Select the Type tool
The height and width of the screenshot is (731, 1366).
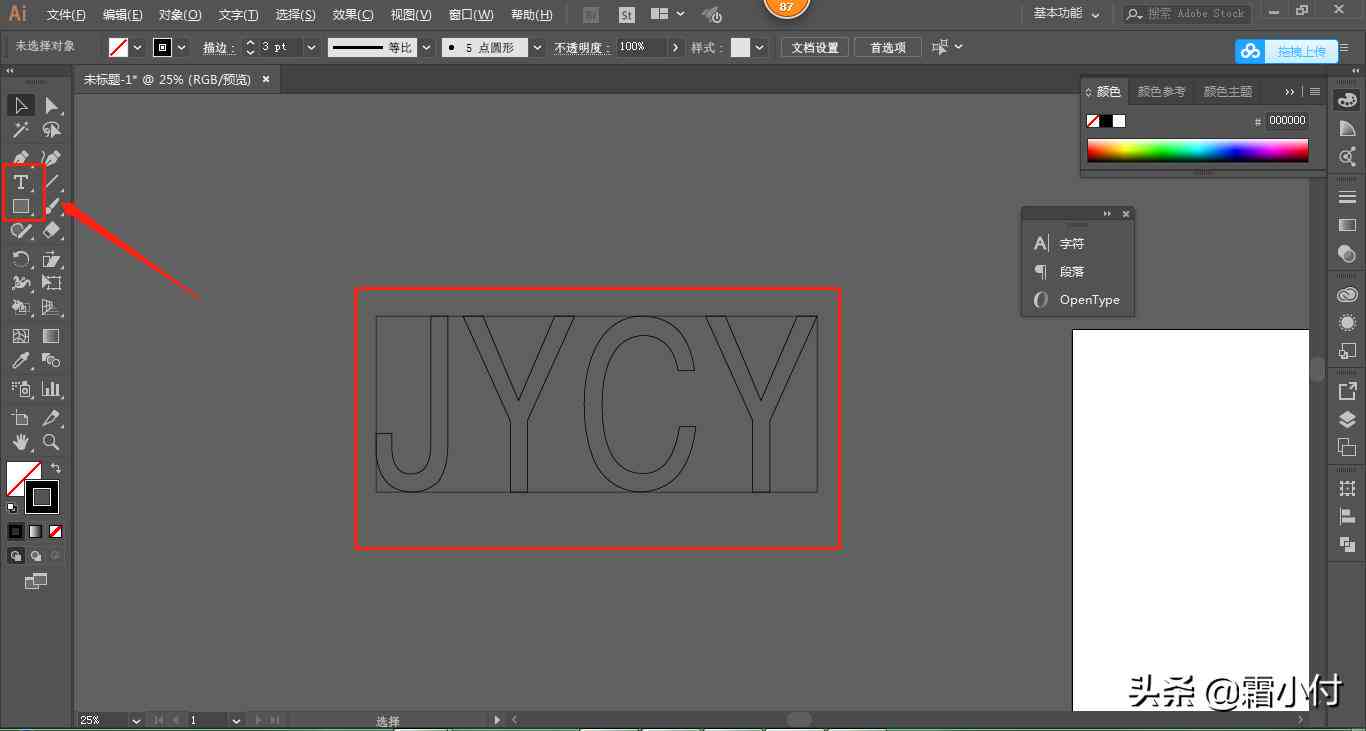coord(20,182)
